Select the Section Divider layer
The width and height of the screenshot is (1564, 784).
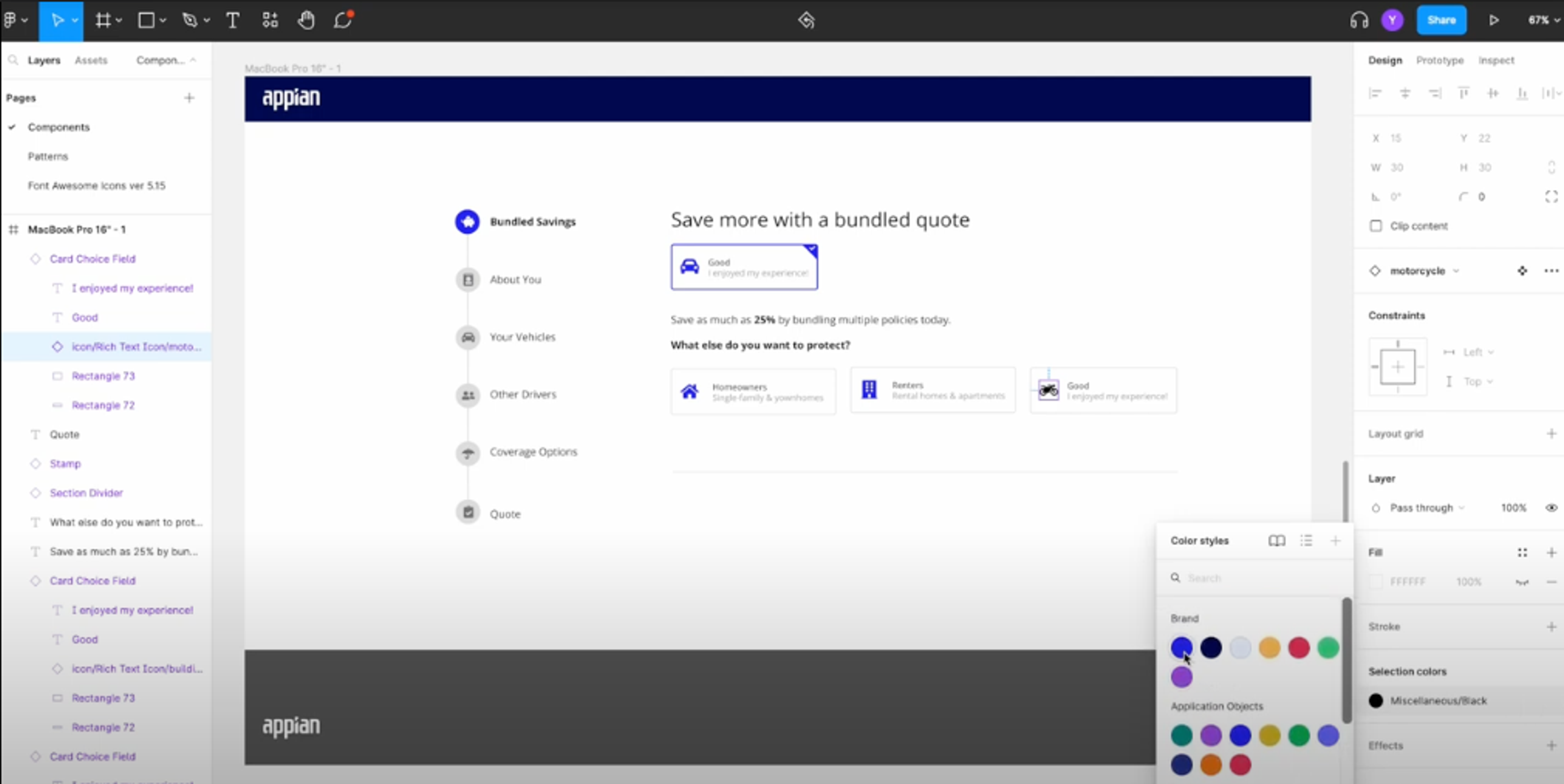point(86,493)
